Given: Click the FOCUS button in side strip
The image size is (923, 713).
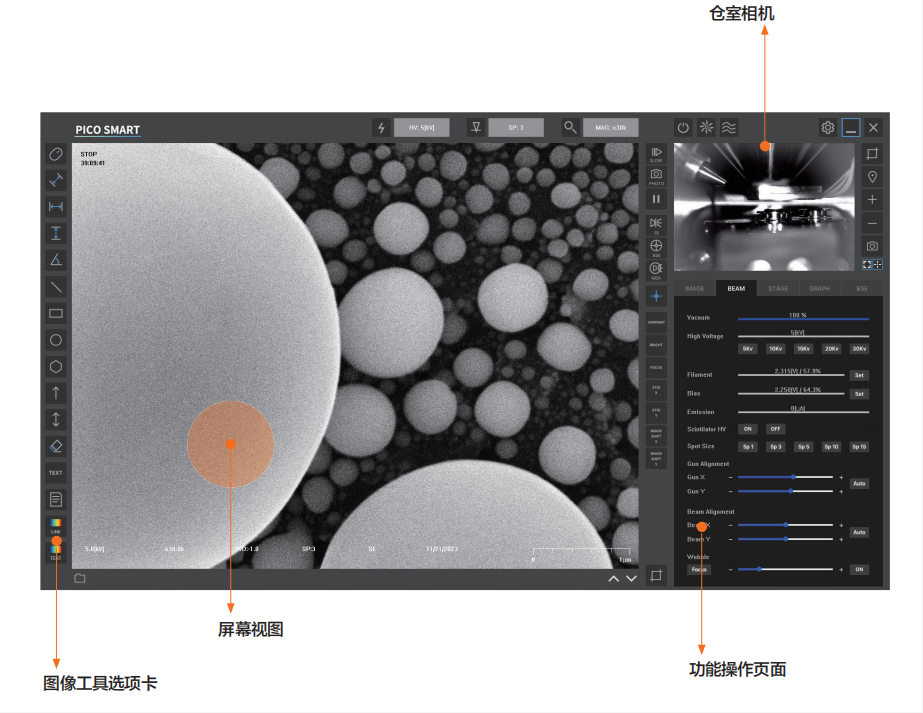Looking at the screenshot, I should 656,367.
